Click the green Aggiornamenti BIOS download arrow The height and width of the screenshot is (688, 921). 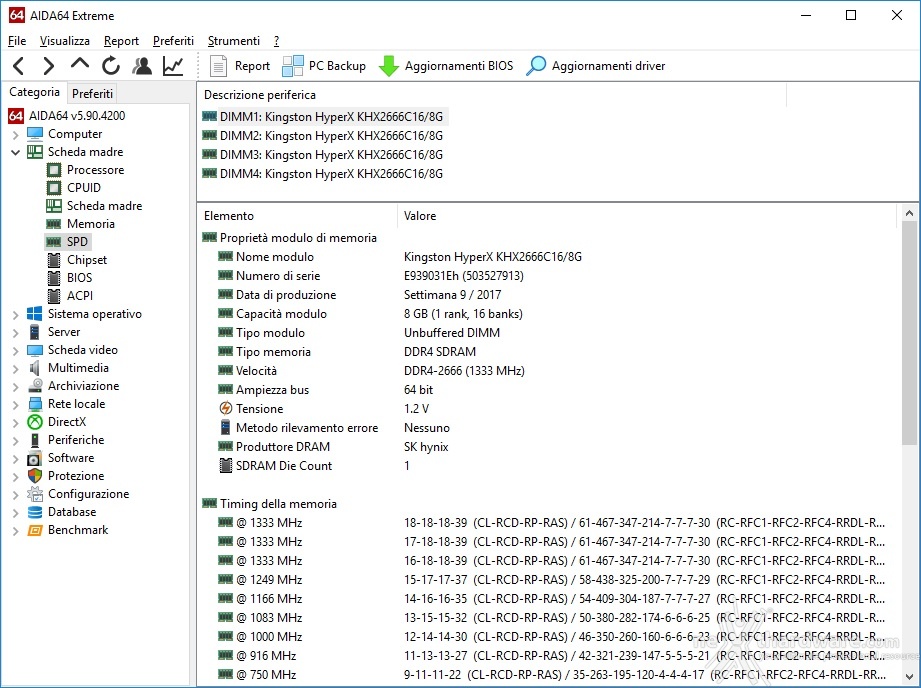tap(388, 66)
